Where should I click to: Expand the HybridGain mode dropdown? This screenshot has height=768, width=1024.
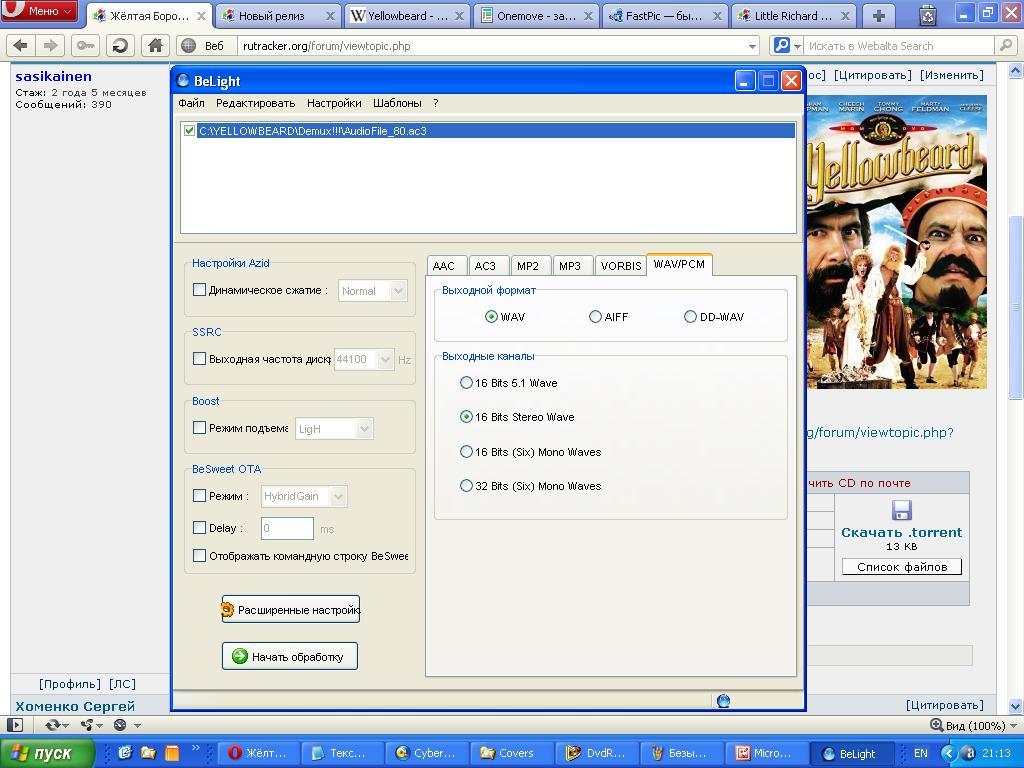338,497
